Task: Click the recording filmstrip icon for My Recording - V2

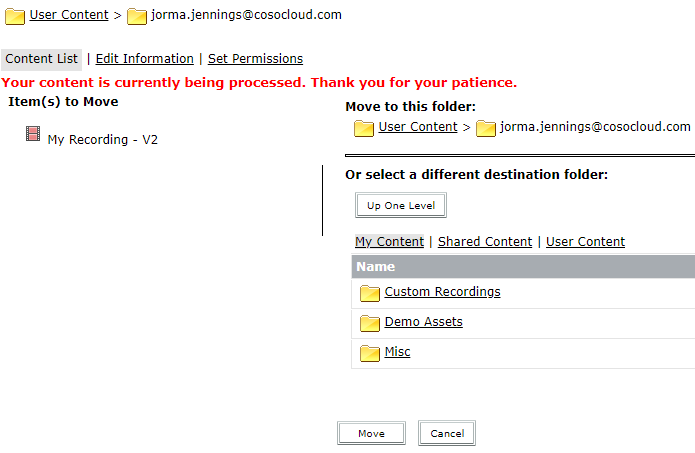Action: pos(33,133)
